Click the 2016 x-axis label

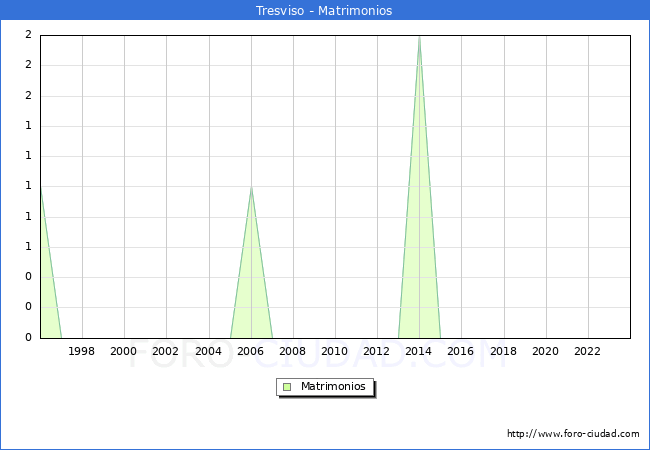(x=461, y=351)
